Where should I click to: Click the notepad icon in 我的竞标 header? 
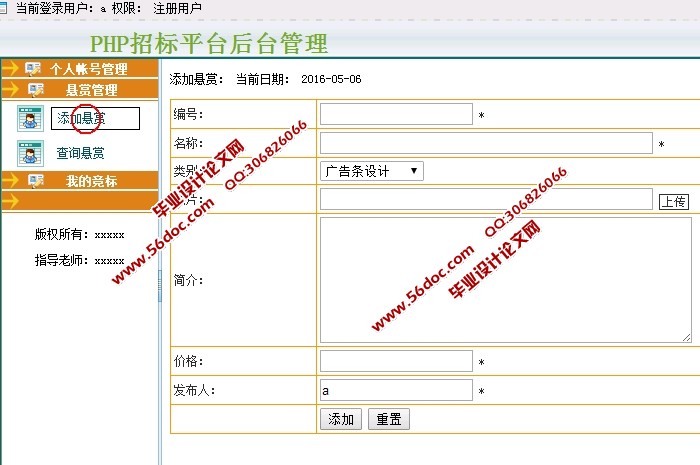point(37,181)
